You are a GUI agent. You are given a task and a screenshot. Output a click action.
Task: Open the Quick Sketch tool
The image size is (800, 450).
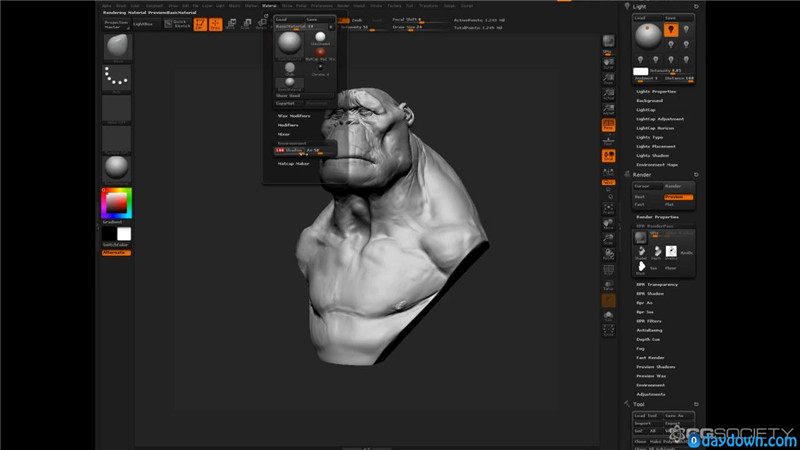pyautogui.click(x=177, y=23)
